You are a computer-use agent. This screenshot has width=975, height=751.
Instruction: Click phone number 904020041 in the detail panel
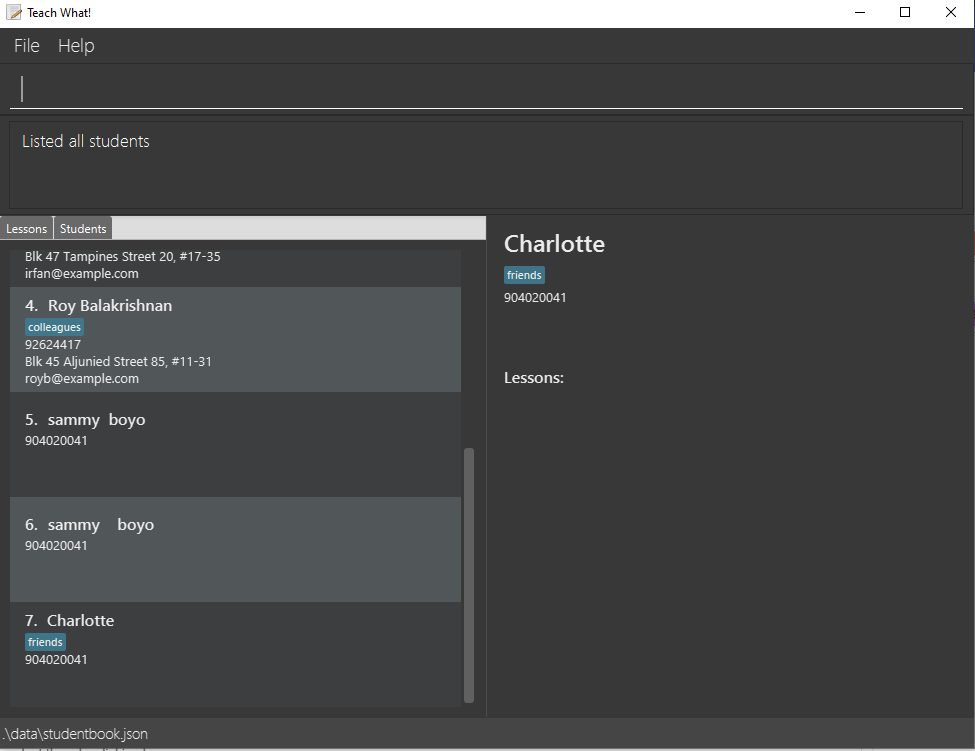[535, 298]
